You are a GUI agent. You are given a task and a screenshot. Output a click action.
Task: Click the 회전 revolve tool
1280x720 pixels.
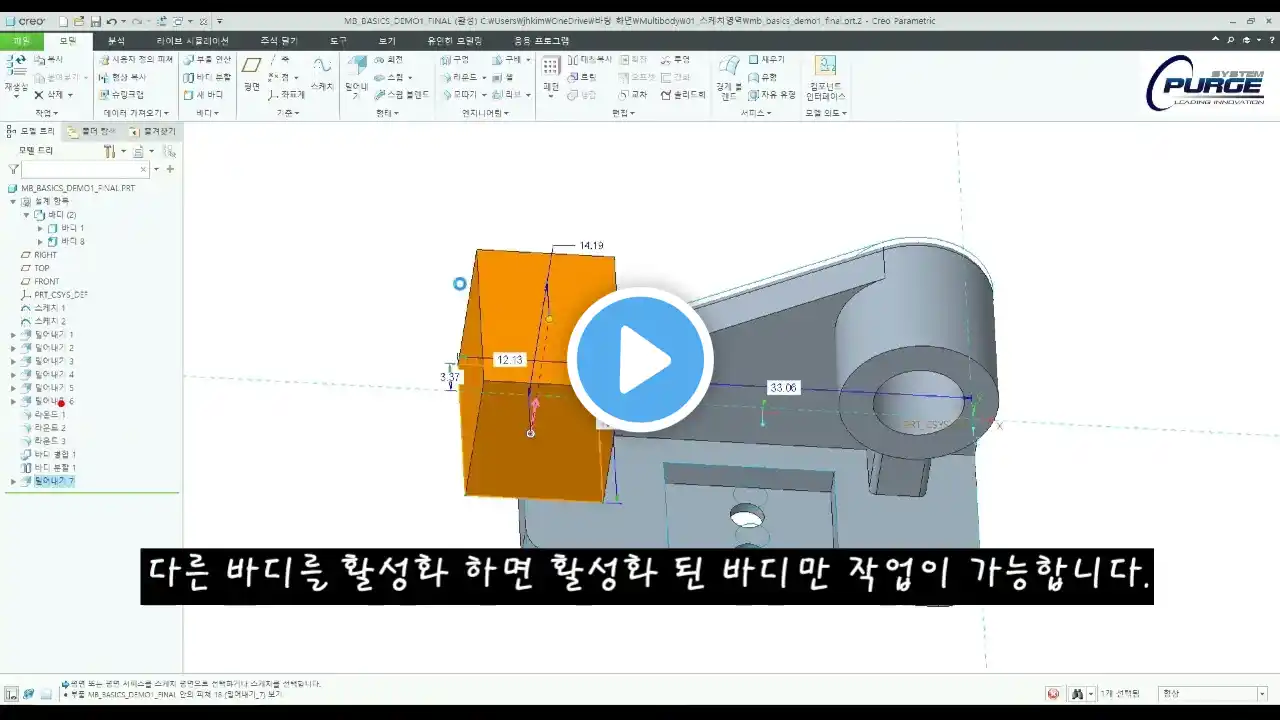[x=388, y=60]
